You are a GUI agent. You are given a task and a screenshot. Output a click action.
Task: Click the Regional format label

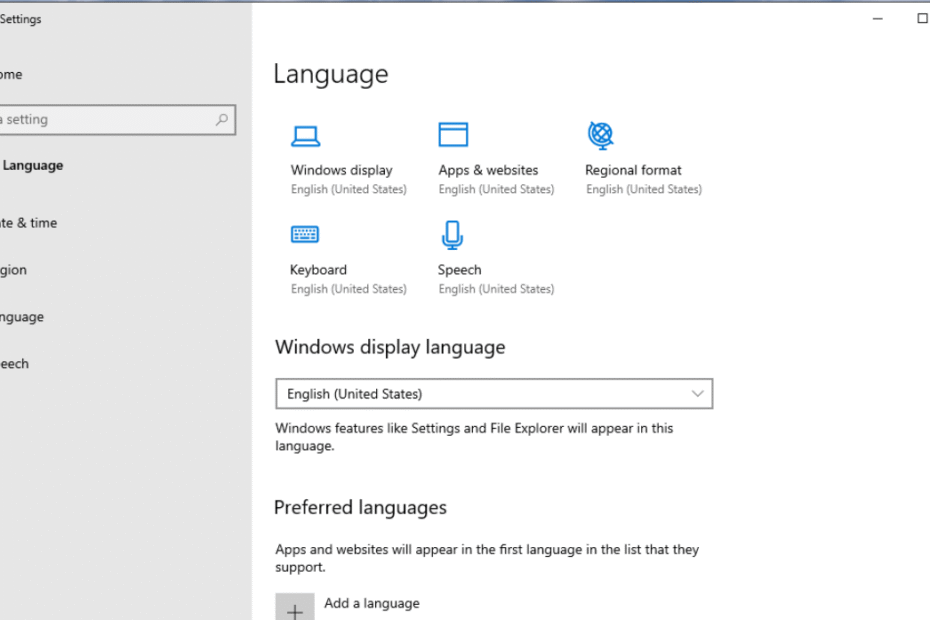pyautogui.click(x=633, y=170)
